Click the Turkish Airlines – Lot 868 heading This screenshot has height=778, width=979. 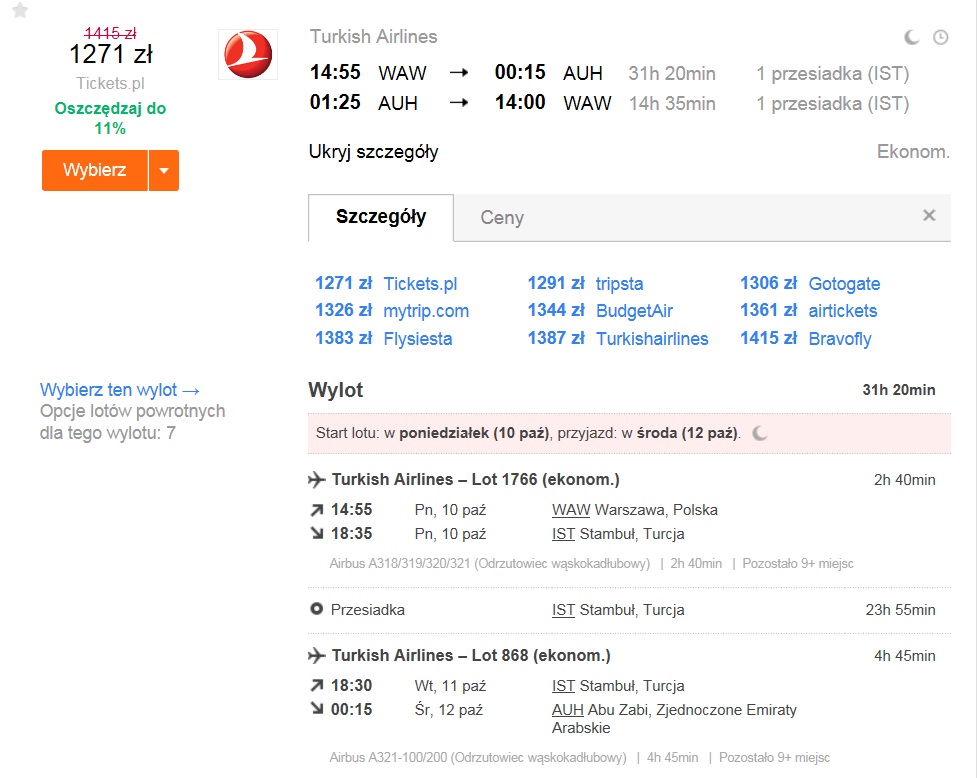(471, 656)
